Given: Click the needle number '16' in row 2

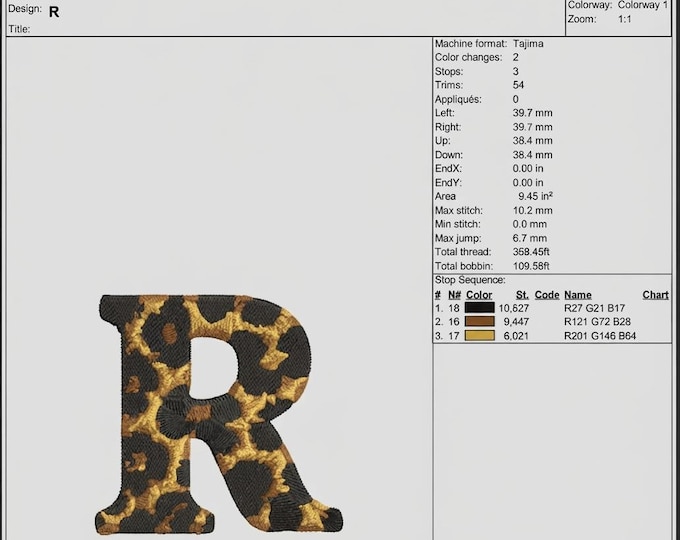Looking at the screenshot, I should [x=454, y=322].
